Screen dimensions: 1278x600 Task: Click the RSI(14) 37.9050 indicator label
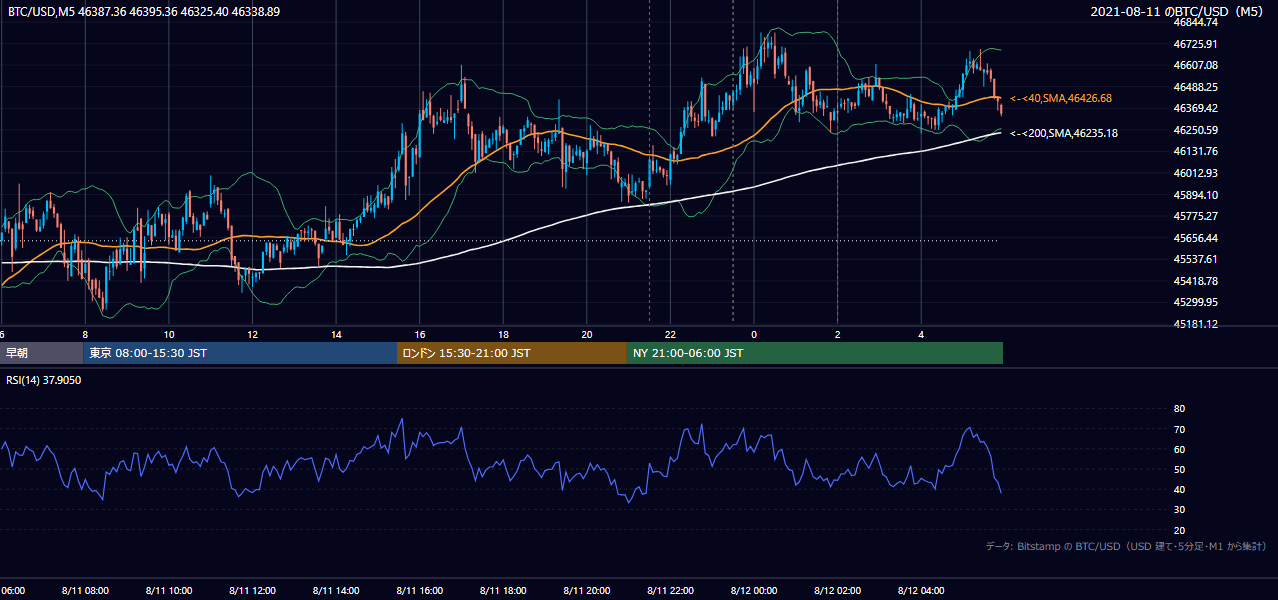[x=44, y=380]
